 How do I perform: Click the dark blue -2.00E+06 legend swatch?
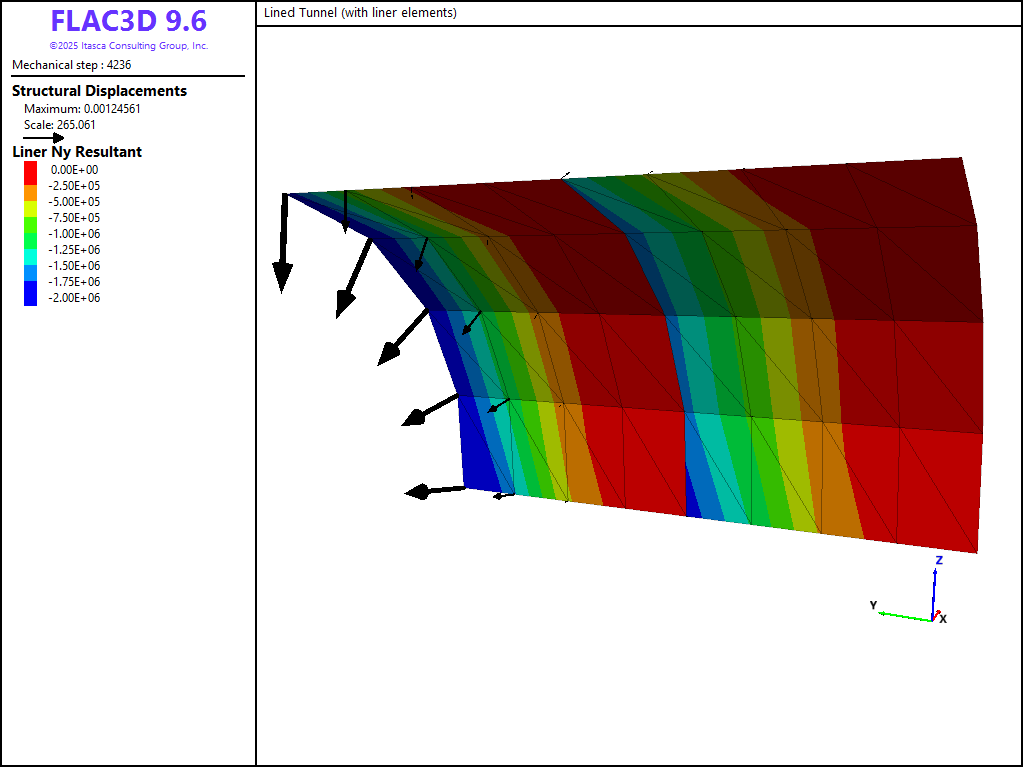[30, 297]
